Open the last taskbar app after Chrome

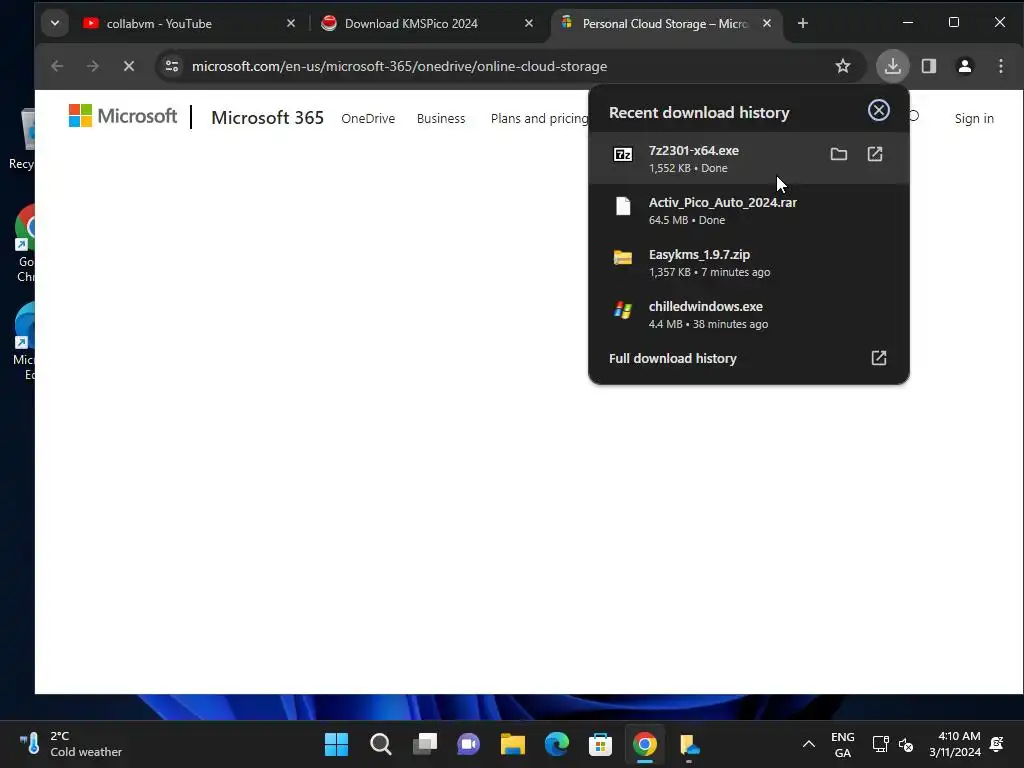click(689, 744)
